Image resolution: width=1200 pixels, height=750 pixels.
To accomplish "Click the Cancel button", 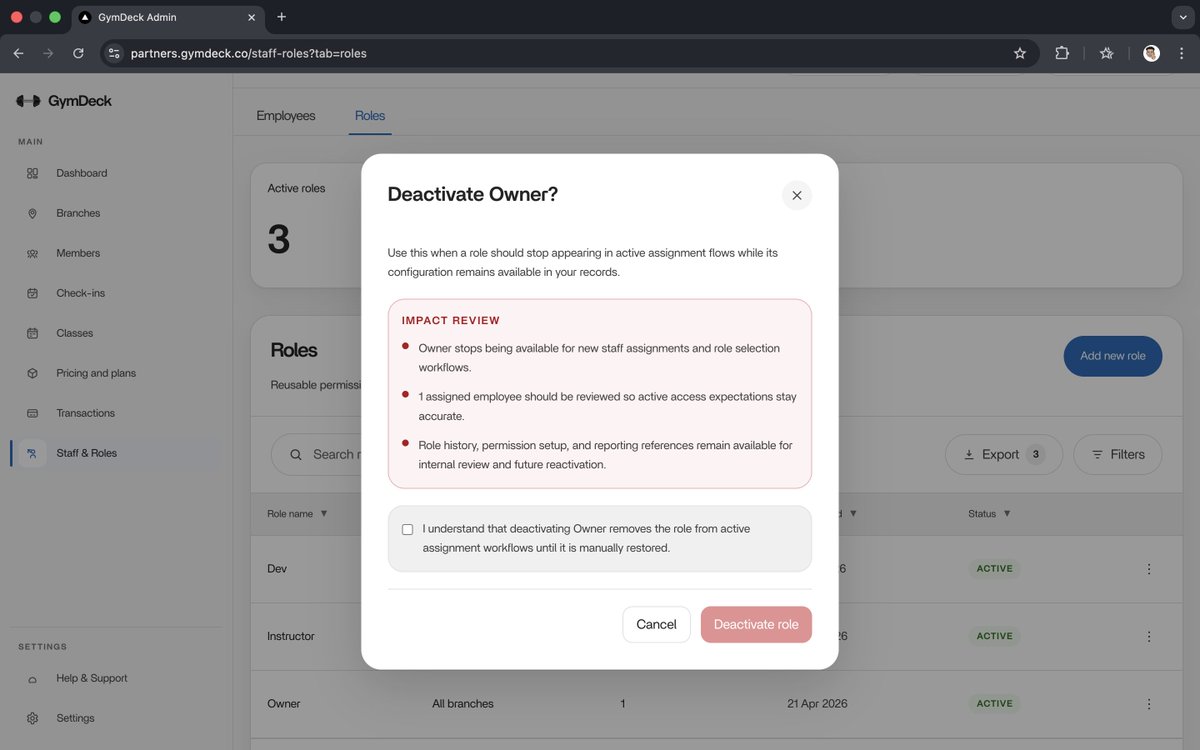I will (656, 624).
